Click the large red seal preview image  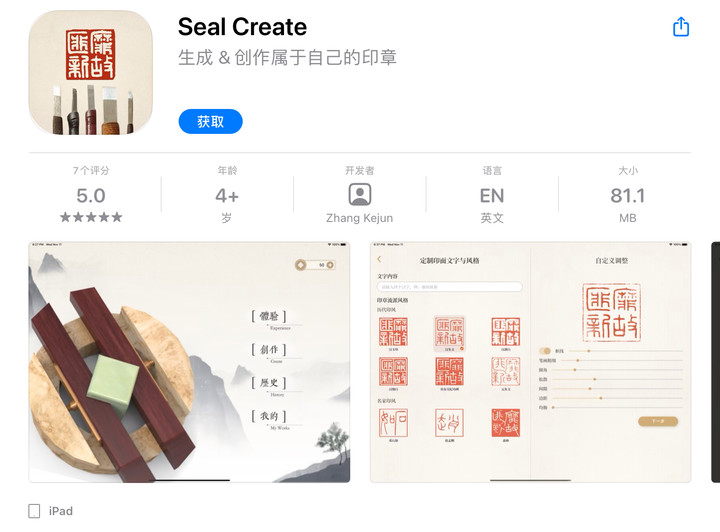click(x=611, y=312)
